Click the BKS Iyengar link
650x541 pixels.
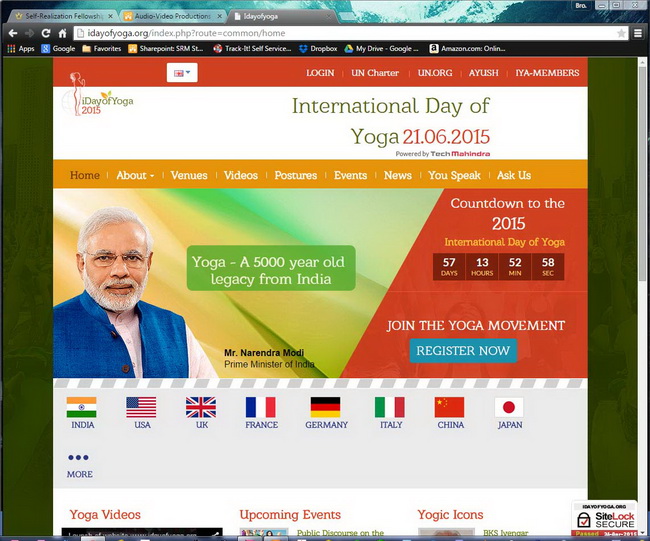point(506,532)
